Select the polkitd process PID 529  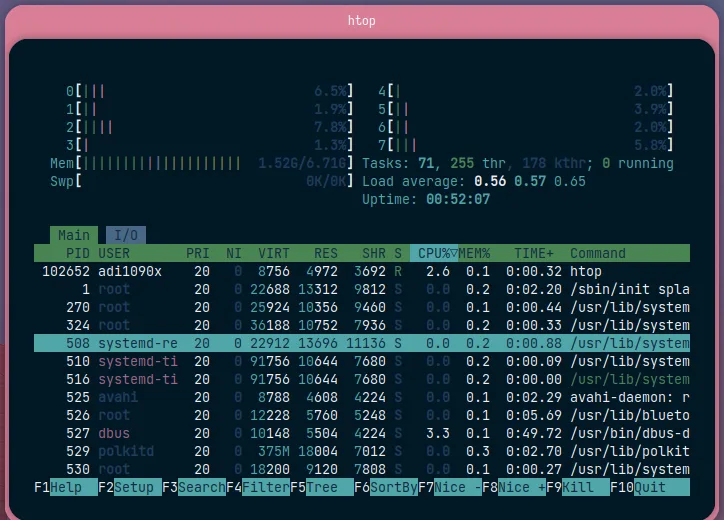362,451
